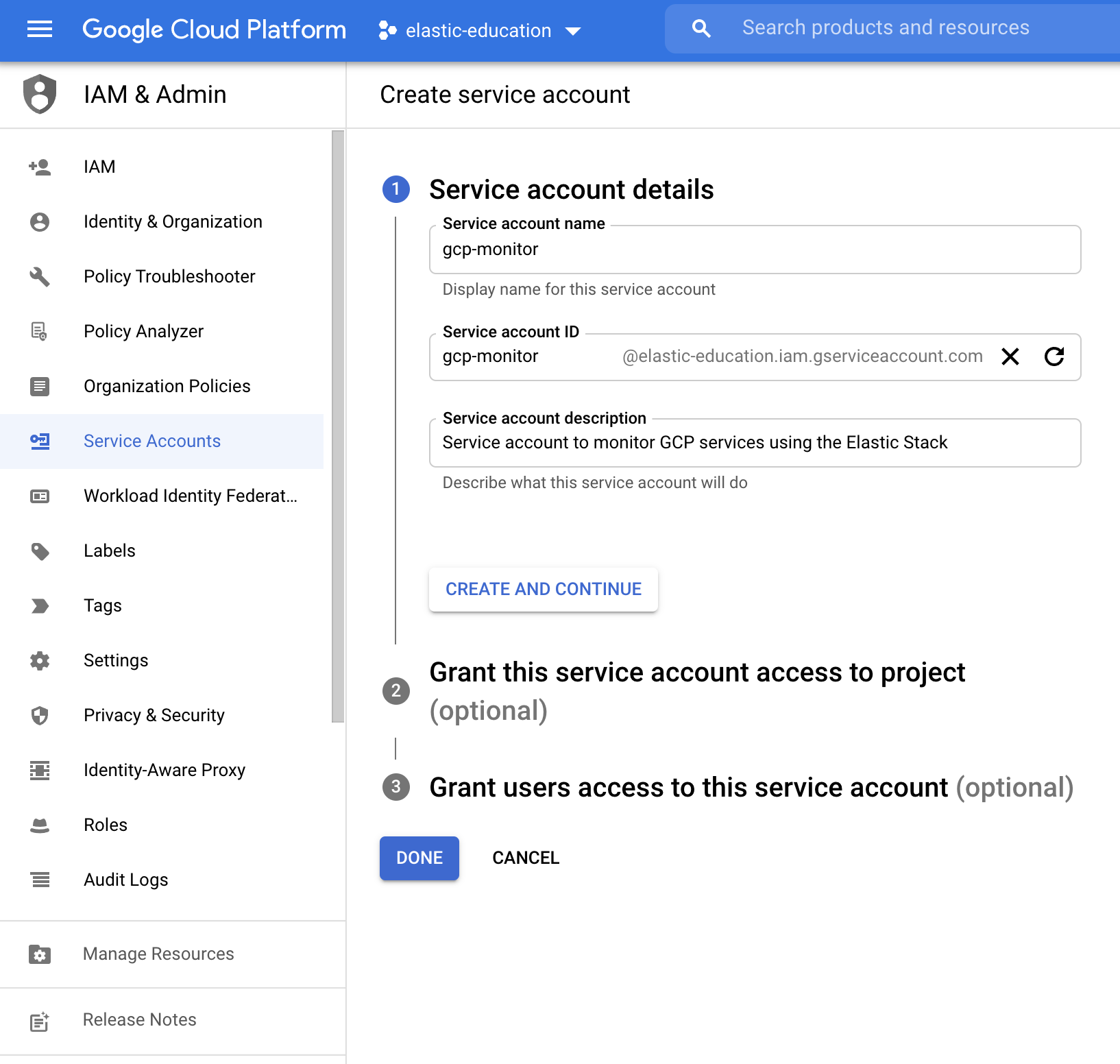The width and height of the screenshot is (1120, 1064).
Task: Click the Service Accounts badge icon
Action: (x=39, y=441)
